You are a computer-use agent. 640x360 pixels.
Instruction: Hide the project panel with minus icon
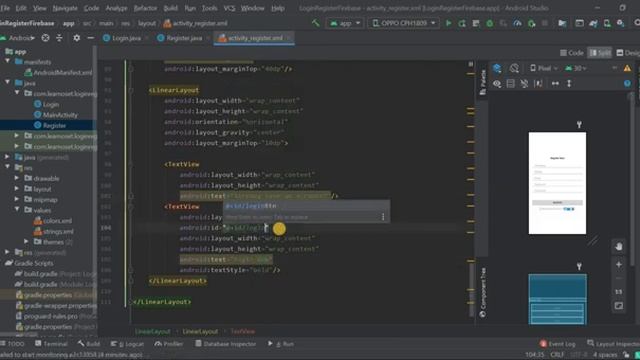click(90, 38)
